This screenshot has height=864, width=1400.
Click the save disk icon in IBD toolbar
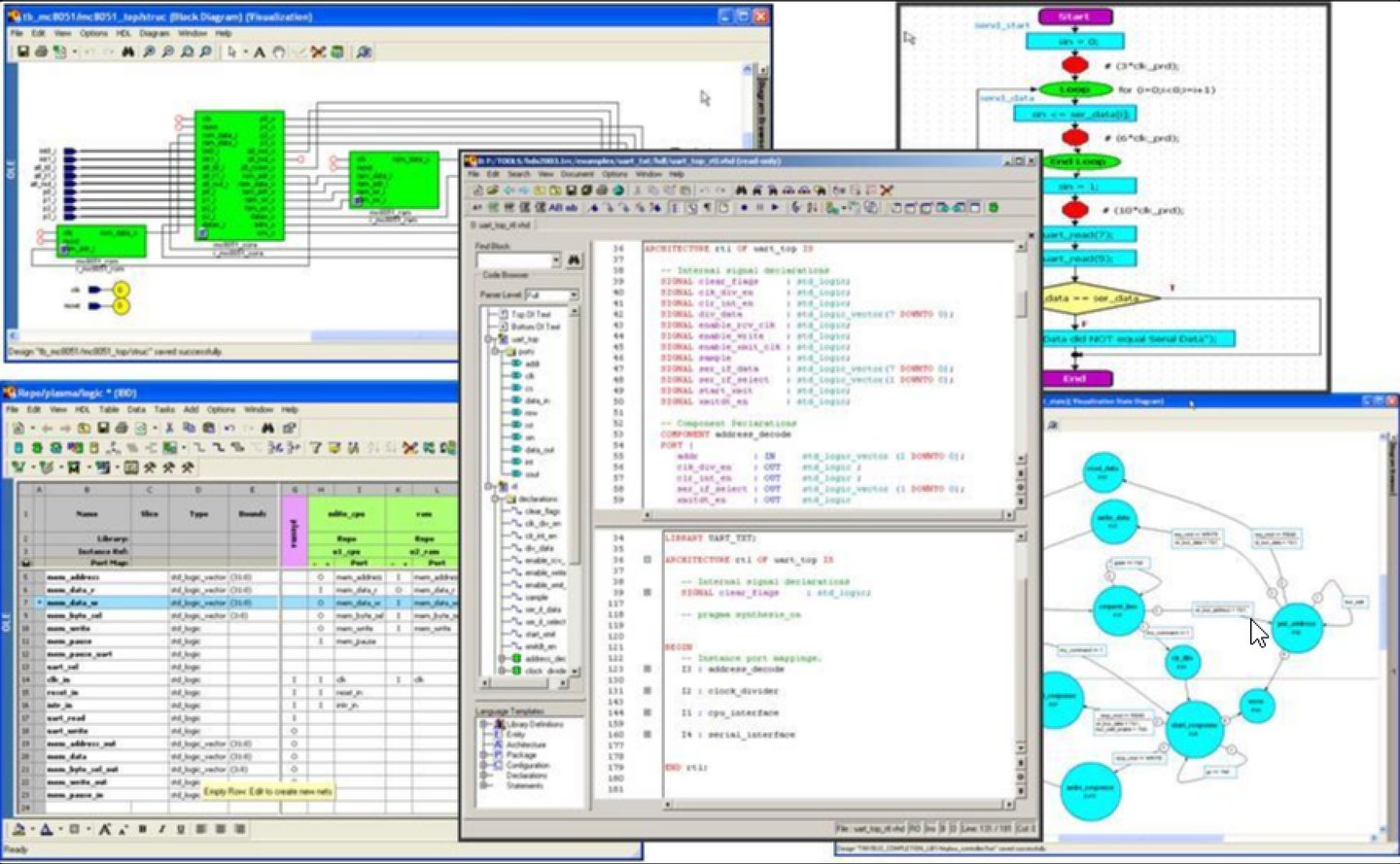(103, 428)
